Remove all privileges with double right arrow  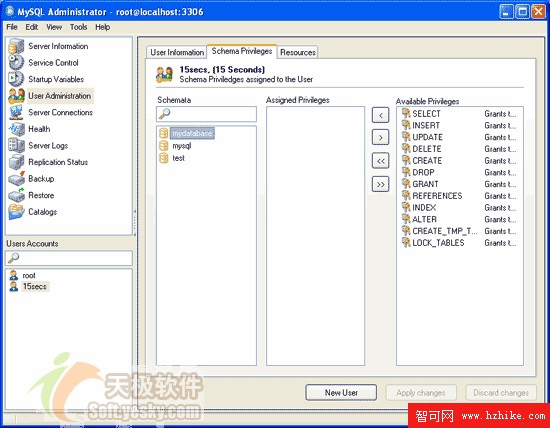click(x=381, y=184)
